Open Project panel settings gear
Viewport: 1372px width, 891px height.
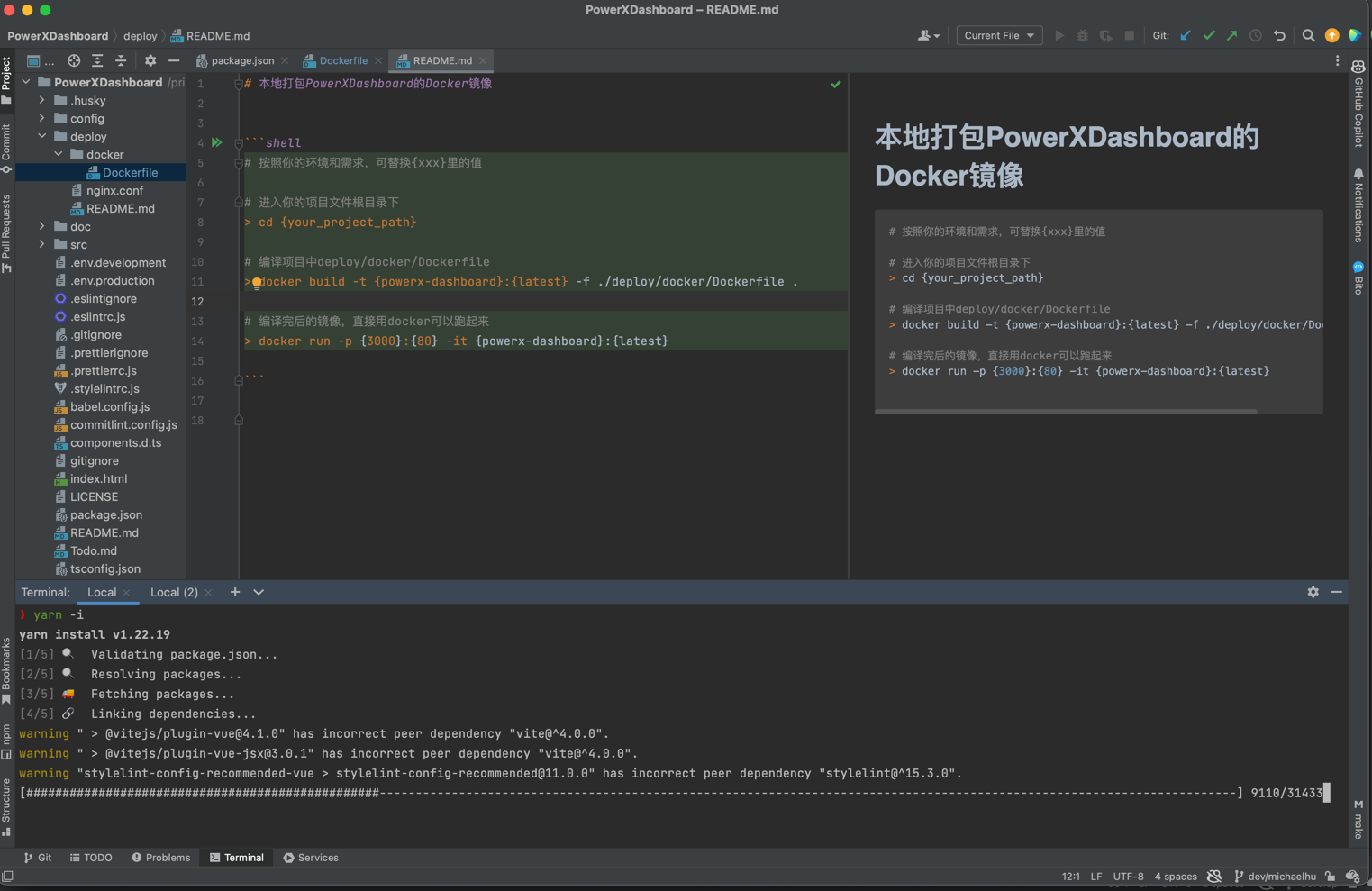click(x=150, y=60)
